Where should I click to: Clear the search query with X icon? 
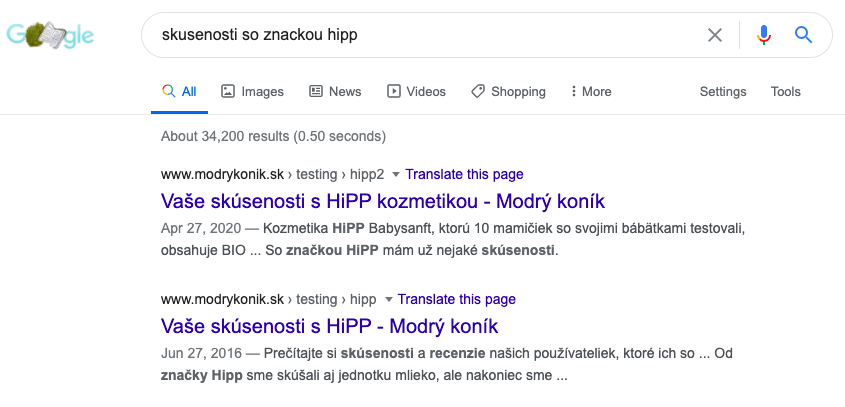(715, 36)
